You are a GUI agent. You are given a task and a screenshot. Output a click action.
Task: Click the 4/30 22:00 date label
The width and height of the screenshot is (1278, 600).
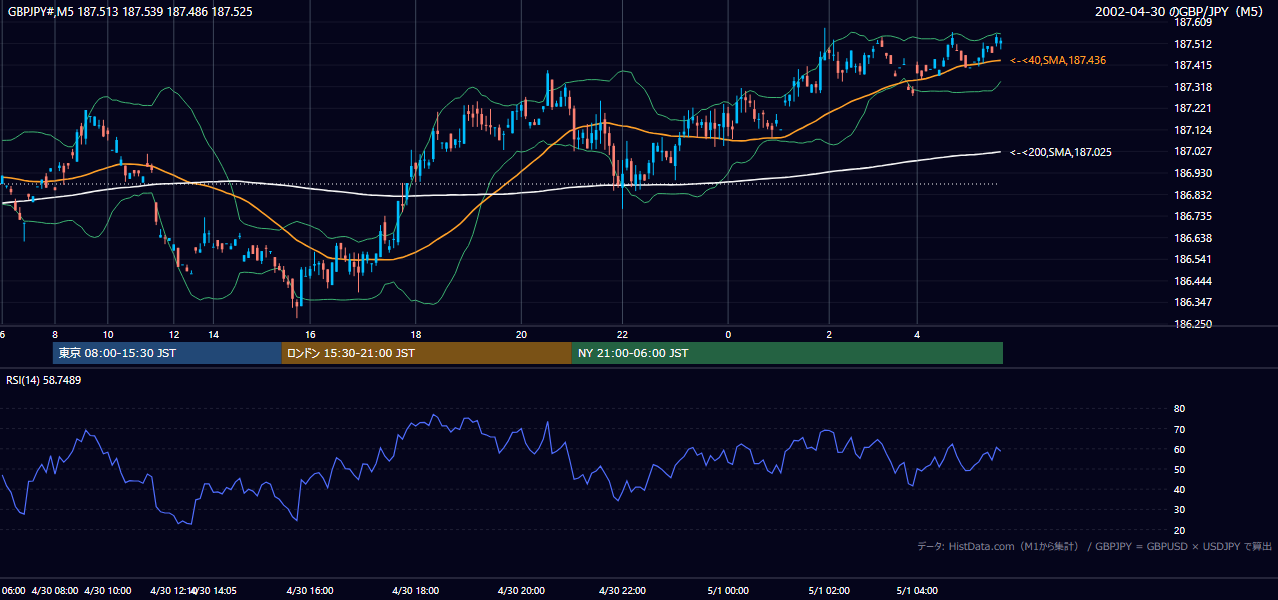point(622,591)
